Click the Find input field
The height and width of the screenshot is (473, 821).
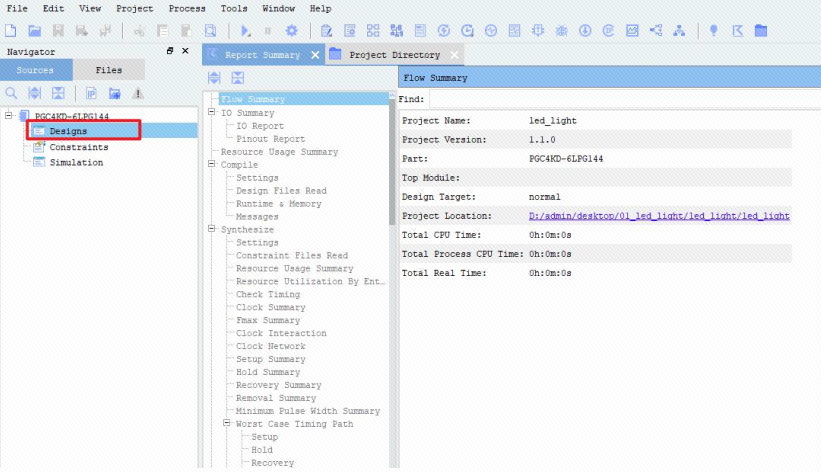pyautogui.click(x=625, y=99)
